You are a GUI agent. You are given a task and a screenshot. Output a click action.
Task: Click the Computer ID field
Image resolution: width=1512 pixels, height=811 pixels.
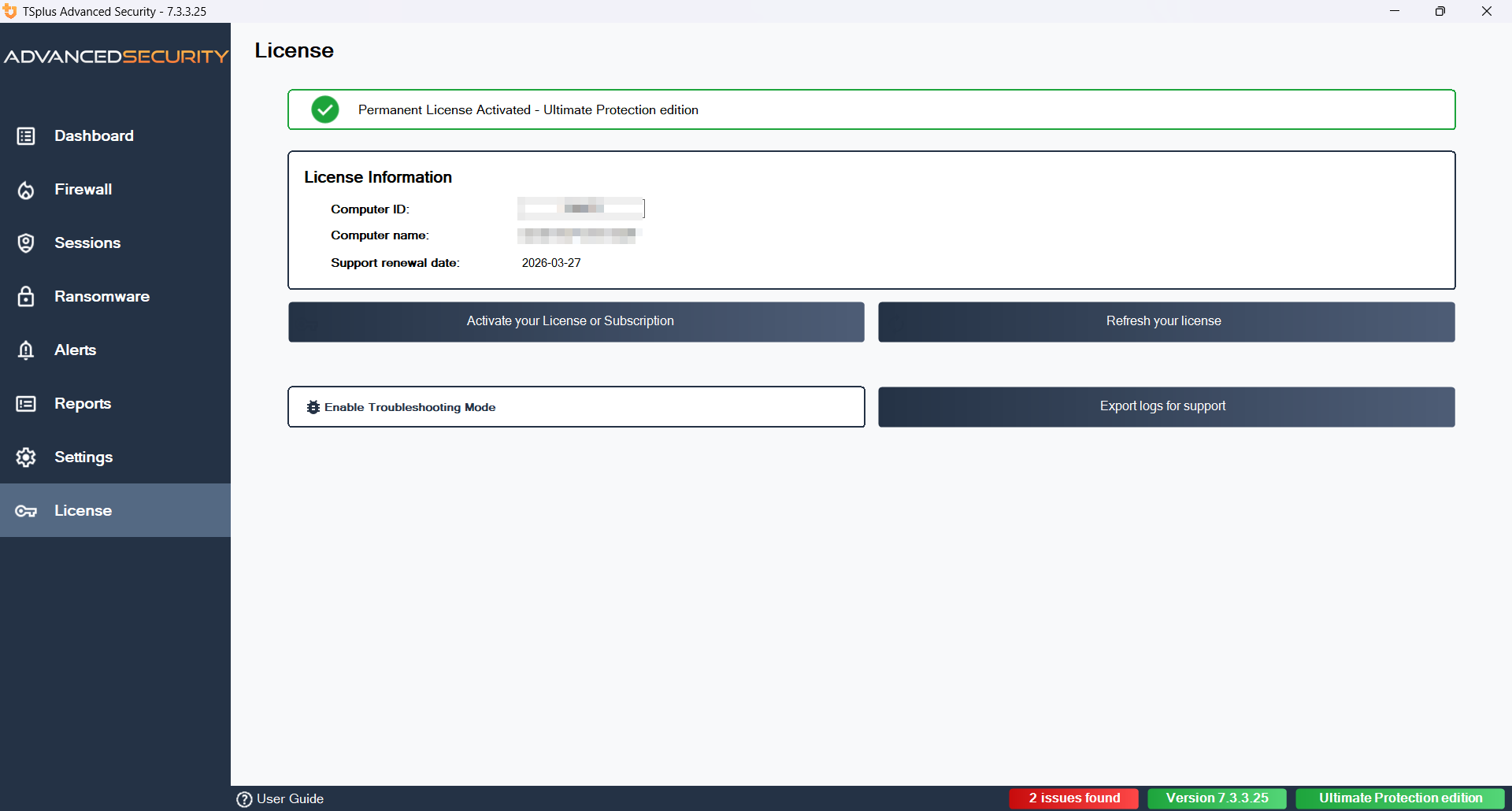(581, 209)
